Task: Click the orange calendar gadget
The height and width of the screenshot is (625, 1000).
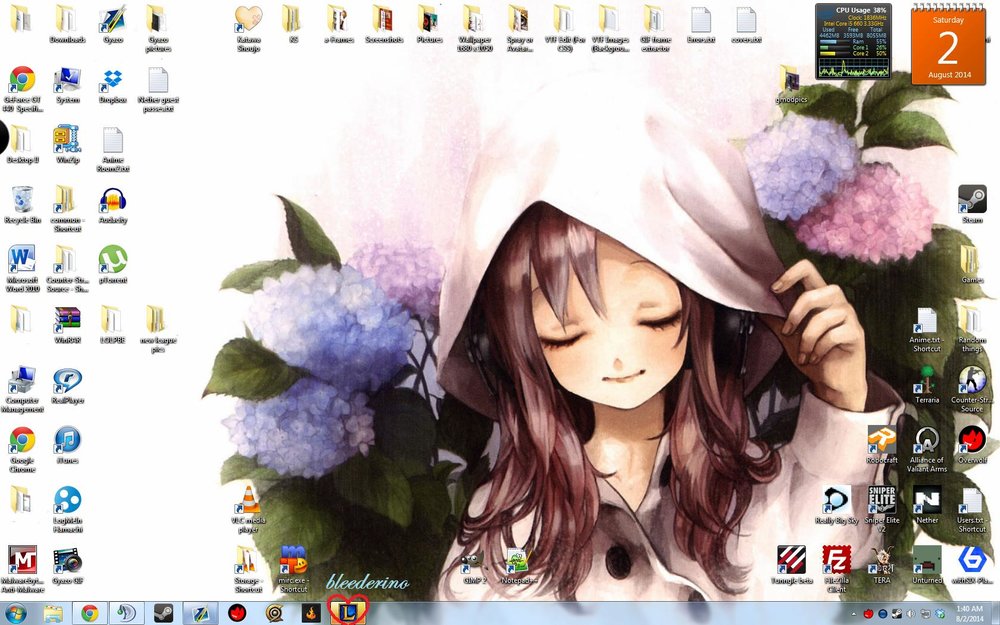Action: point(948,45)
